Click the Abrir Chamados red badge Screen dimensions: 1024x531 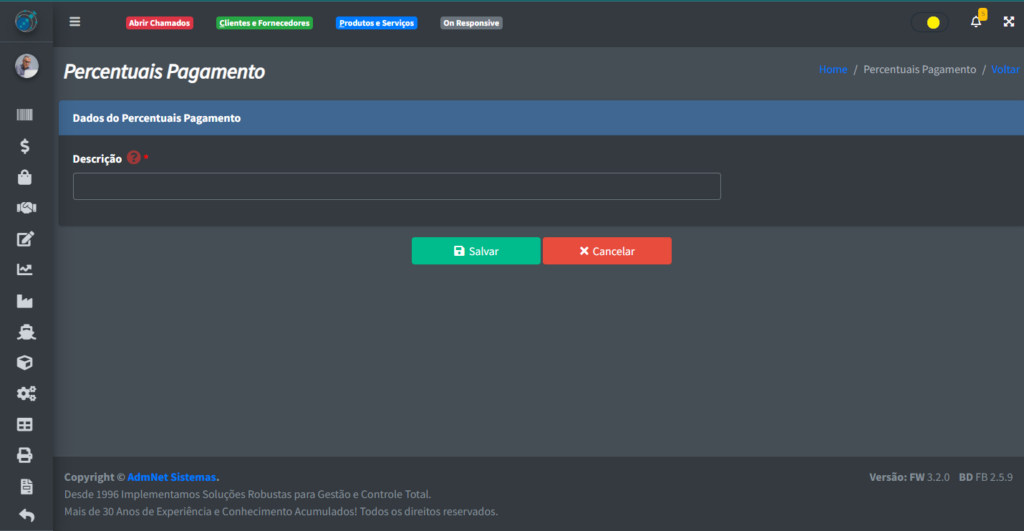coord(159,23)
